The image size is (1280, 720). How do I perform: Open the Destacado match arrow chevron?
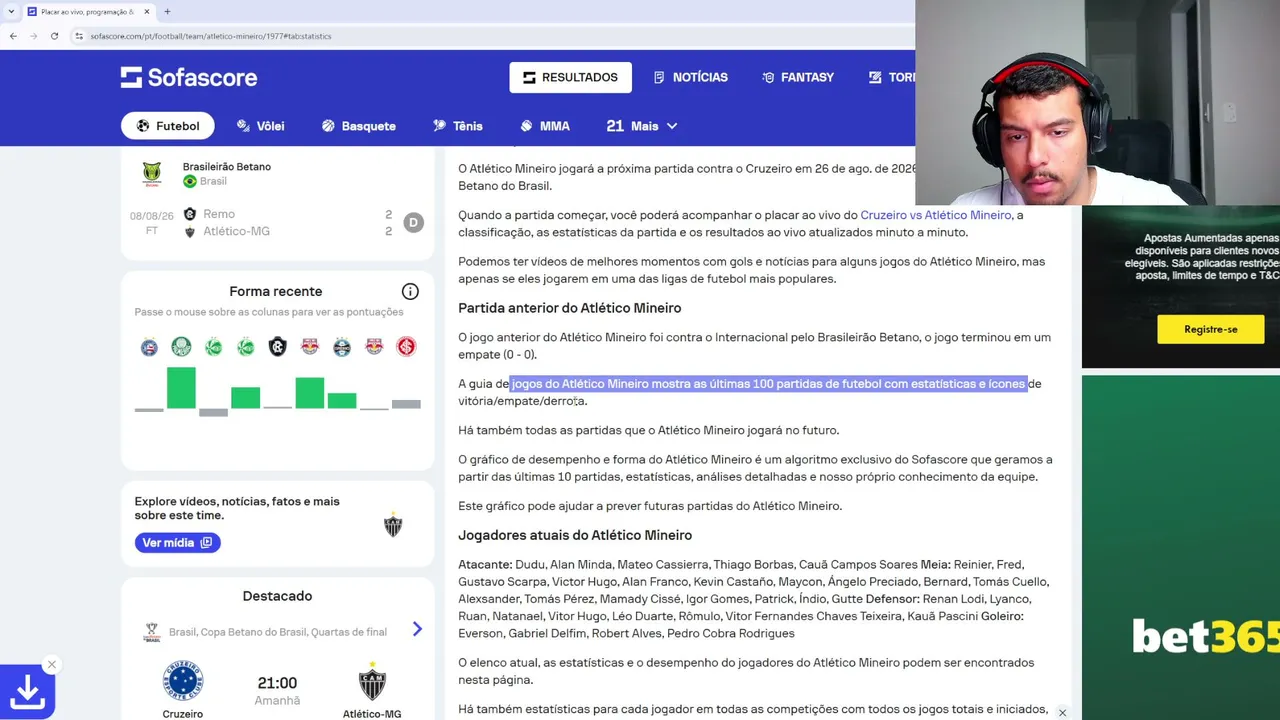point(417,629)
